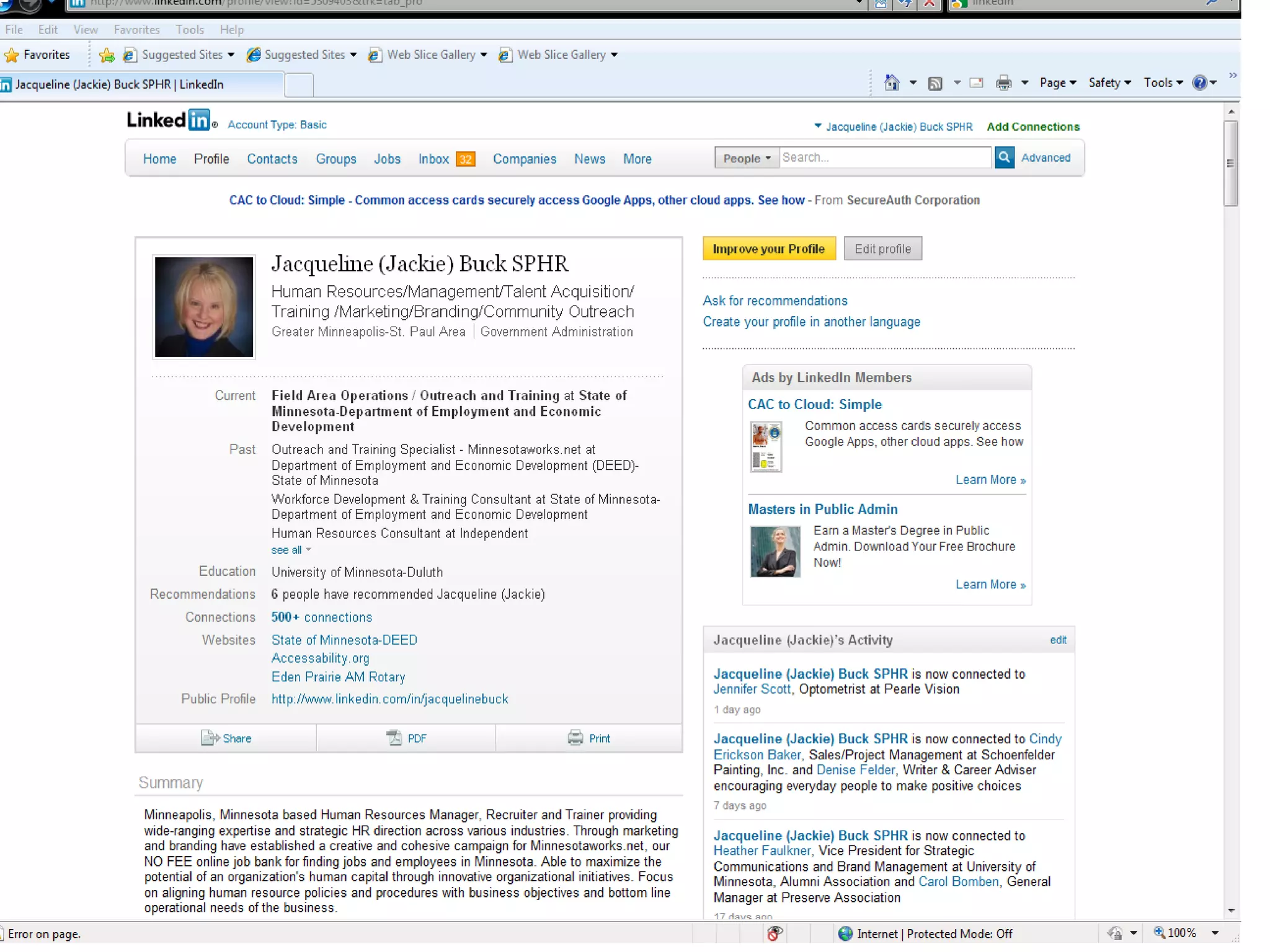Click the blue search magnifier button
Image resolution: width=1270 pixels, height=952 pixels.
click(x=1004, y=157)
